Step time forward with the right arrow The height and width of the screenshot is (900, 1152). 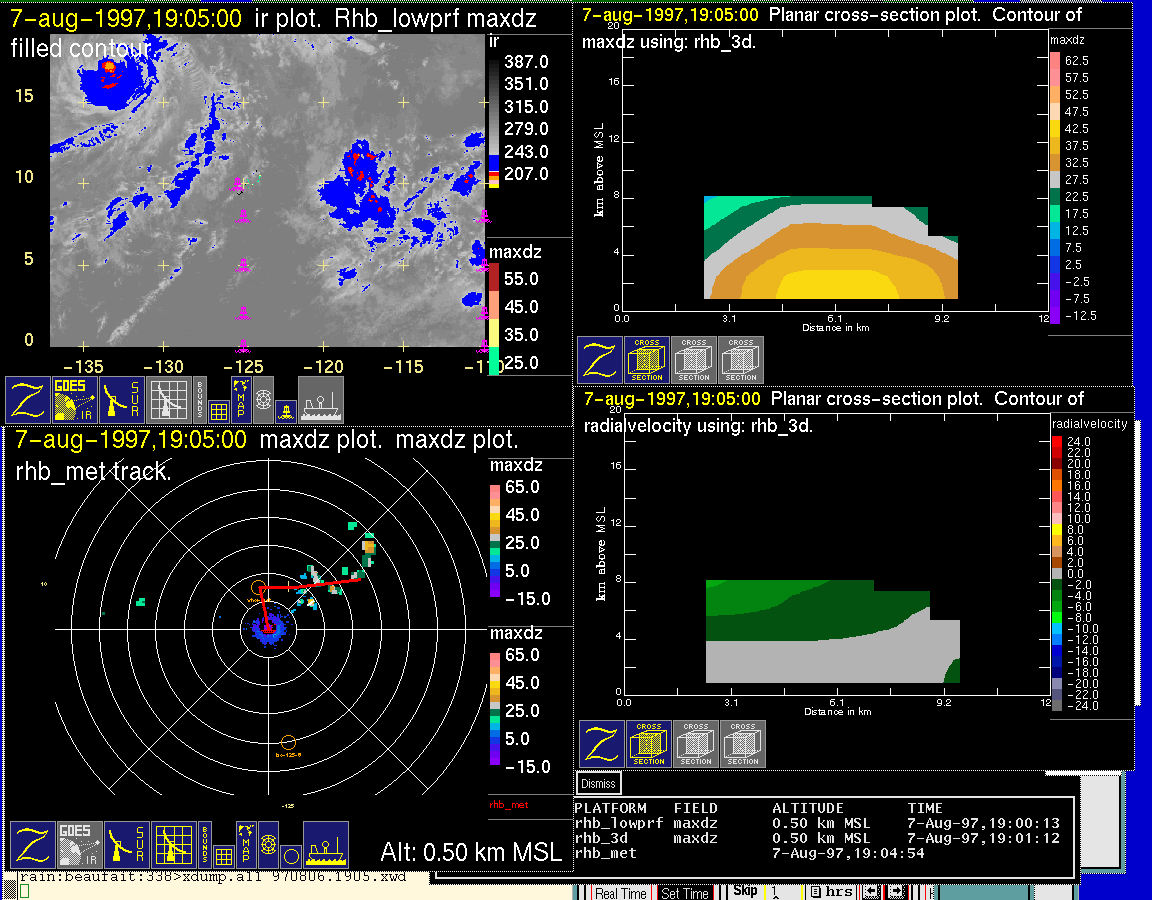pyautogui.click(x=896, y=892)
